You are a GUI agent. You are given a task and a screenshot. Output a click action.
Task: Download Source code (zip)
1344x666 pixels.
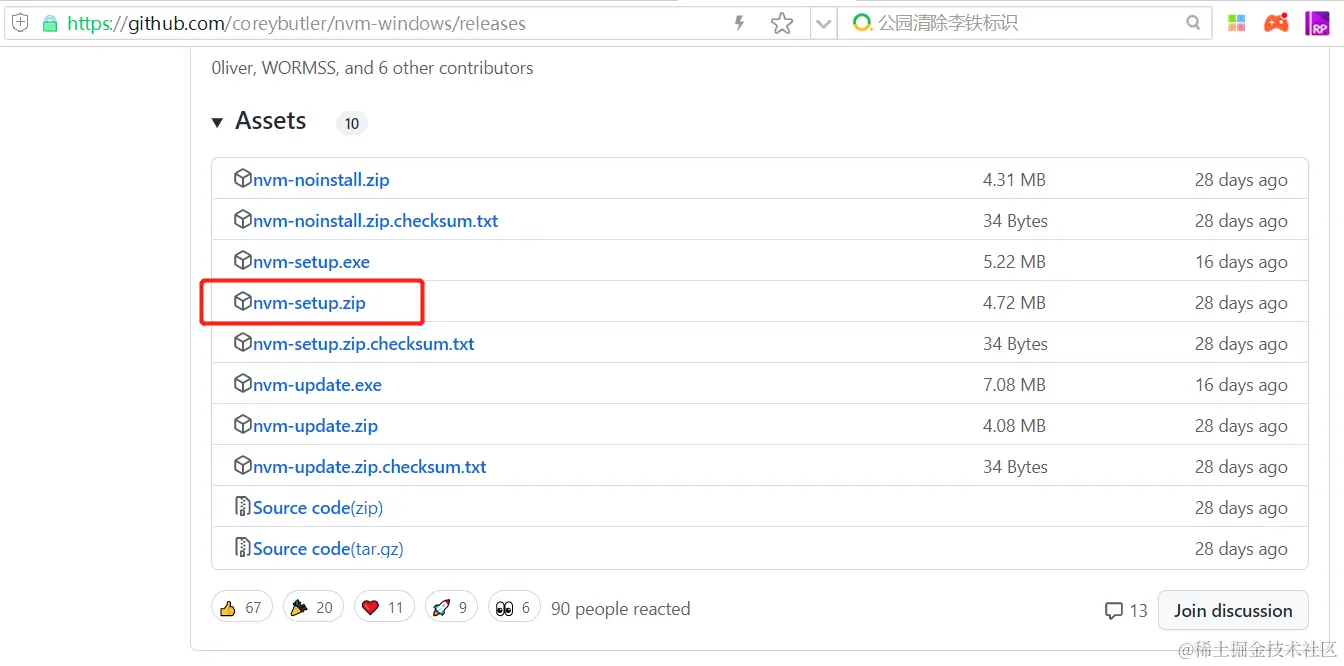(318, 508)
